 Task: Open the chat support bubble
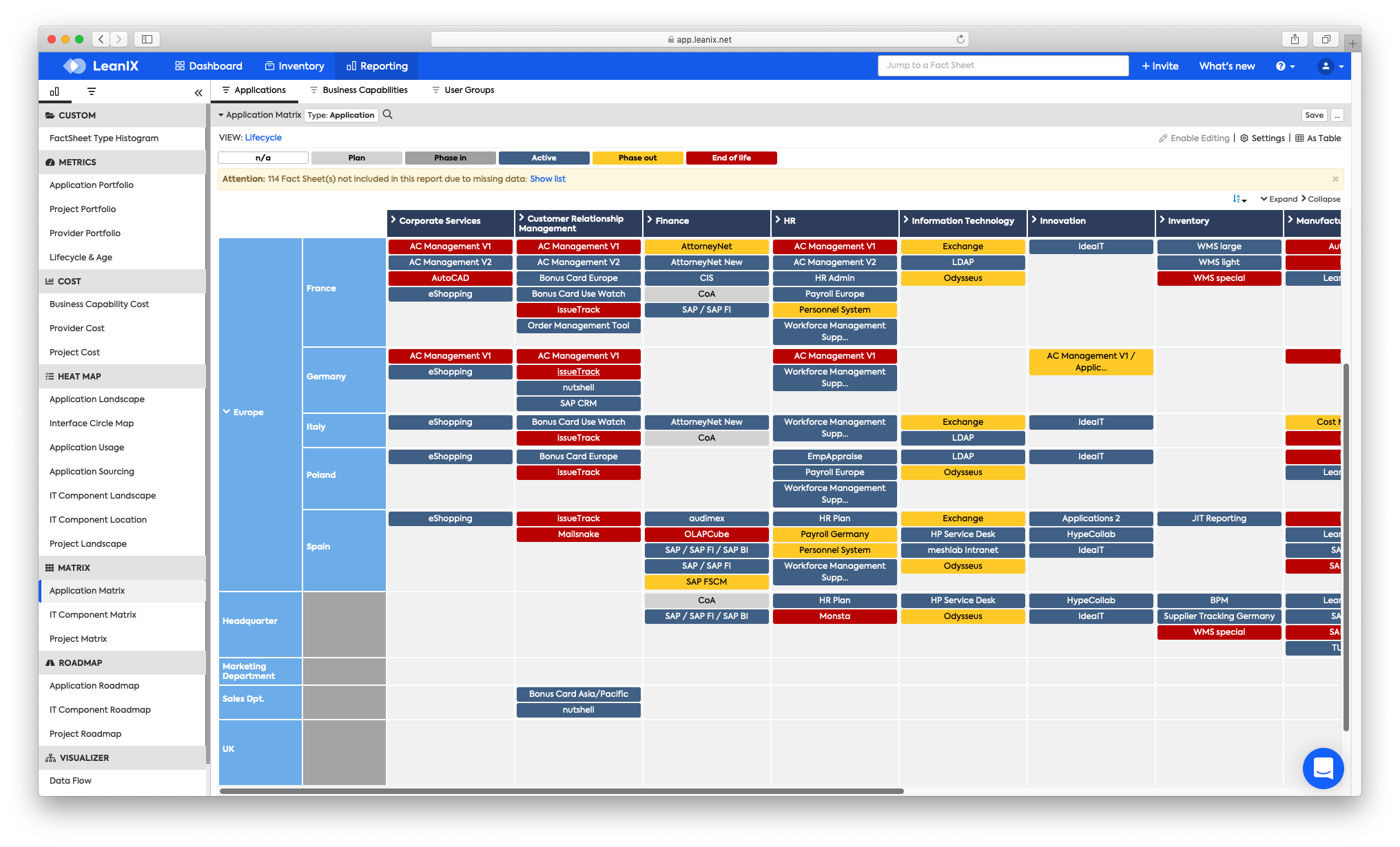[x=1323, y=768]
